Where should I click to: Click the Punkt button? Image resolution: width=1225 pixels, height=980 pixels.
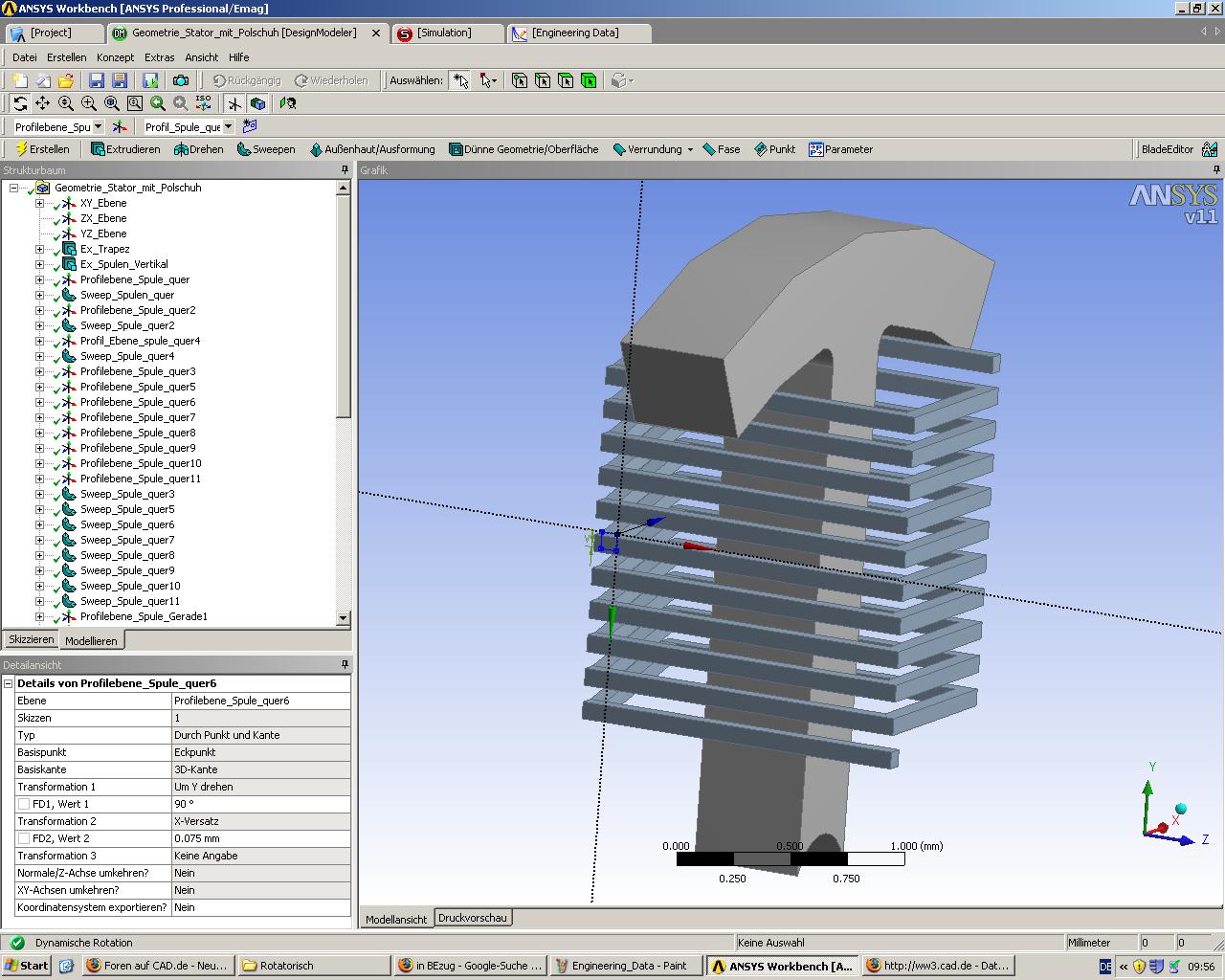pos(774,149)
